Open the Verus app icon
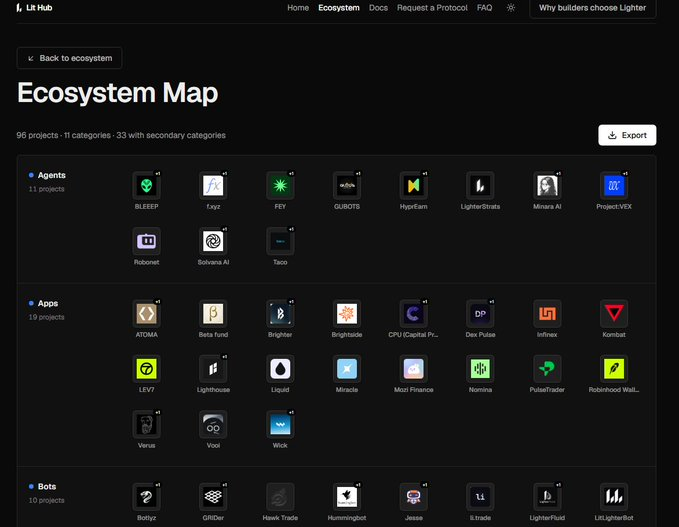The width and height of the screenshot is (679, 527). (x=146, y=424)
